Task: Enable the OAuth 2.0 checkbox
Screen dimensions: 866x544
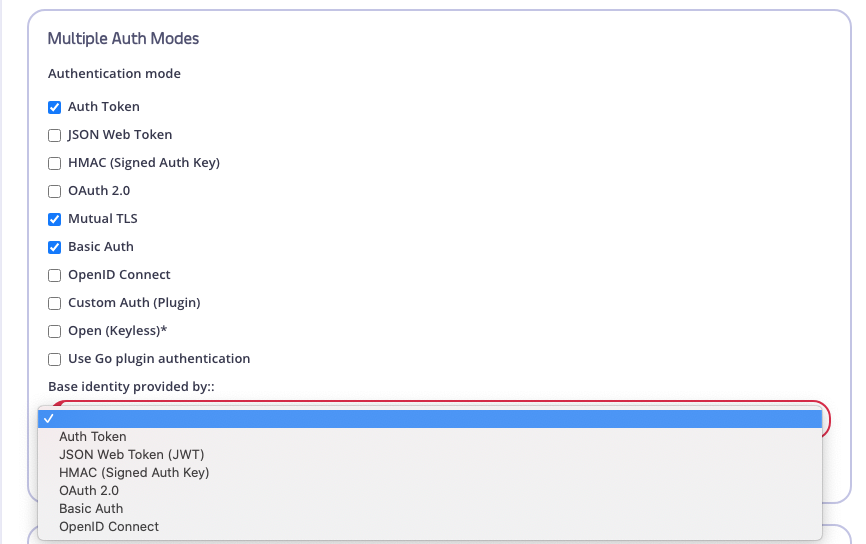Action: click(55, 191)
